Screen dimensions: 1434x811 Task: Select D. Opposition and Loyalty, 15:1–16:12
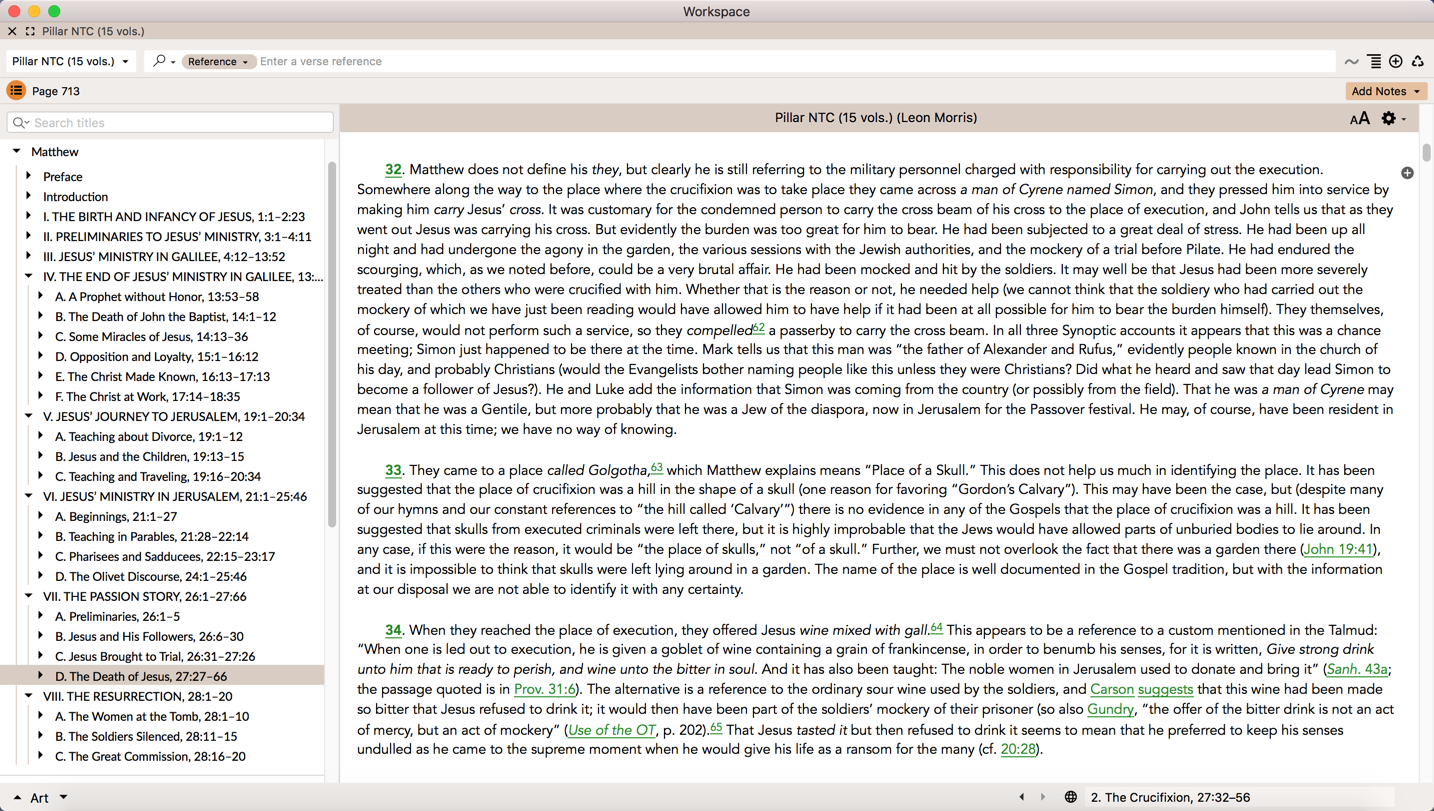157,356
